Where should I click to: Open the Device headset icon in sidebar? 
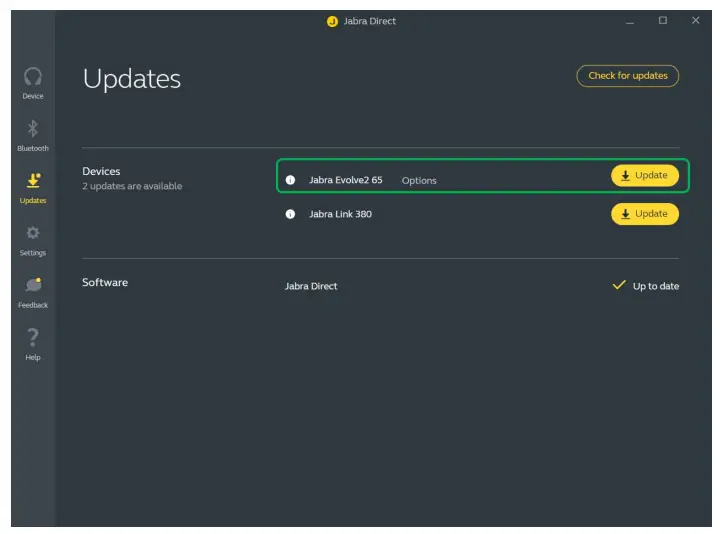[x=33, y=78]
